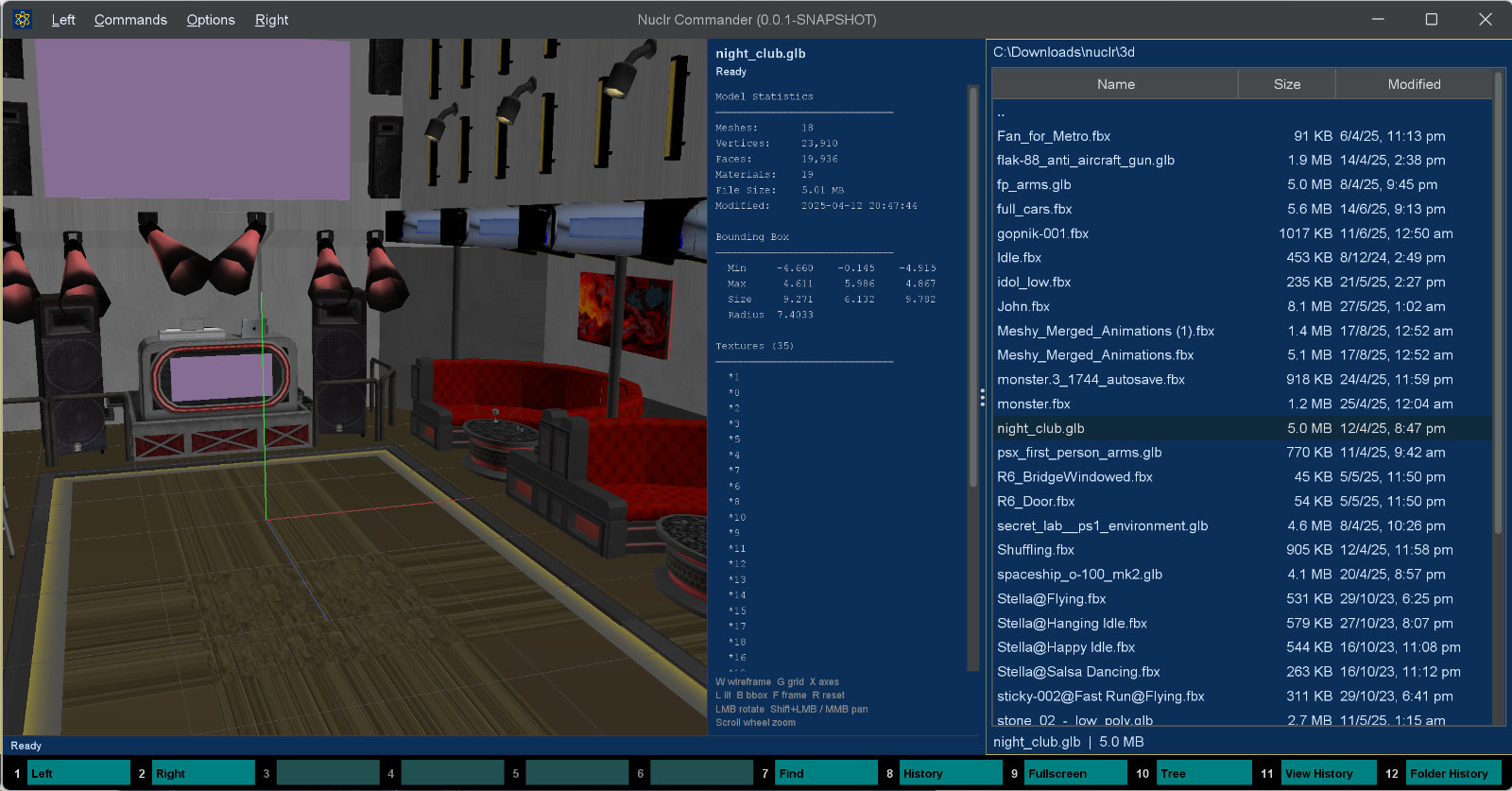Click the History function button
This screenshot has height=791, width=1512.
(952, 773)
